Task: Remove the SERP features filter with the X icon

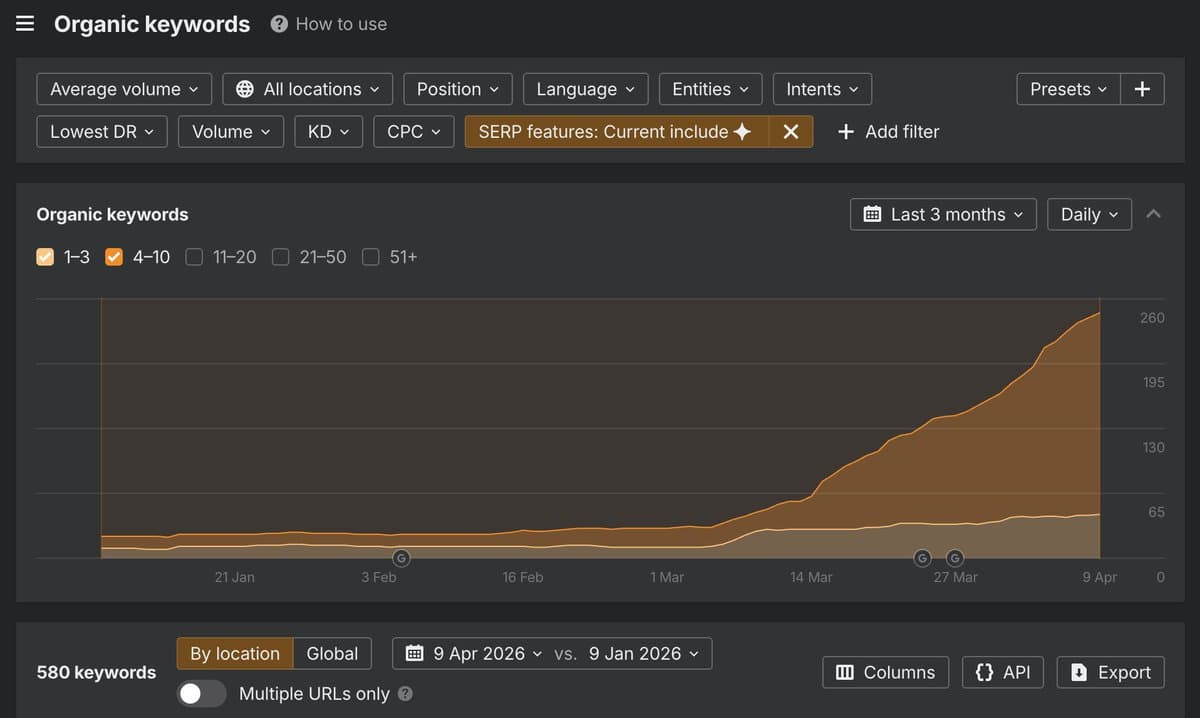Action: pos(790,131)
